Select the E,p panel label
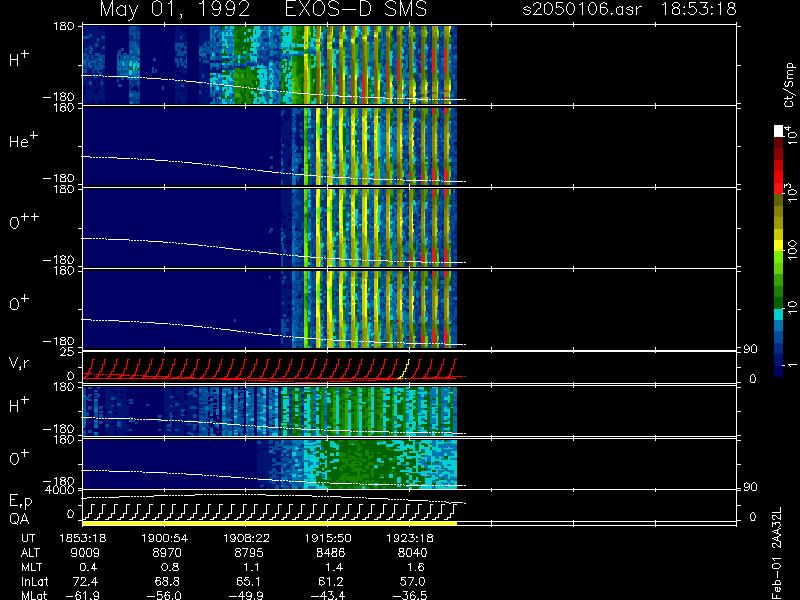This screenshot has height=600, width=800. point(21,501)
